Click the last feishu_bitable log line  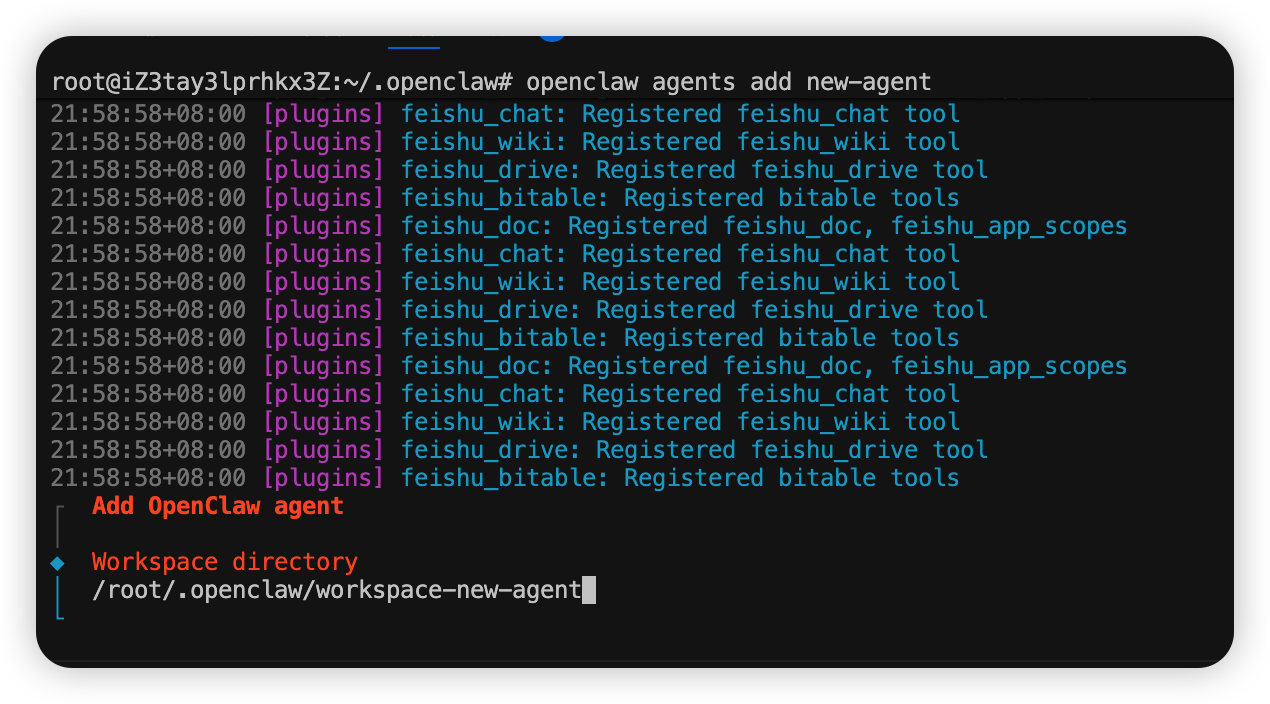coord(680,478)
